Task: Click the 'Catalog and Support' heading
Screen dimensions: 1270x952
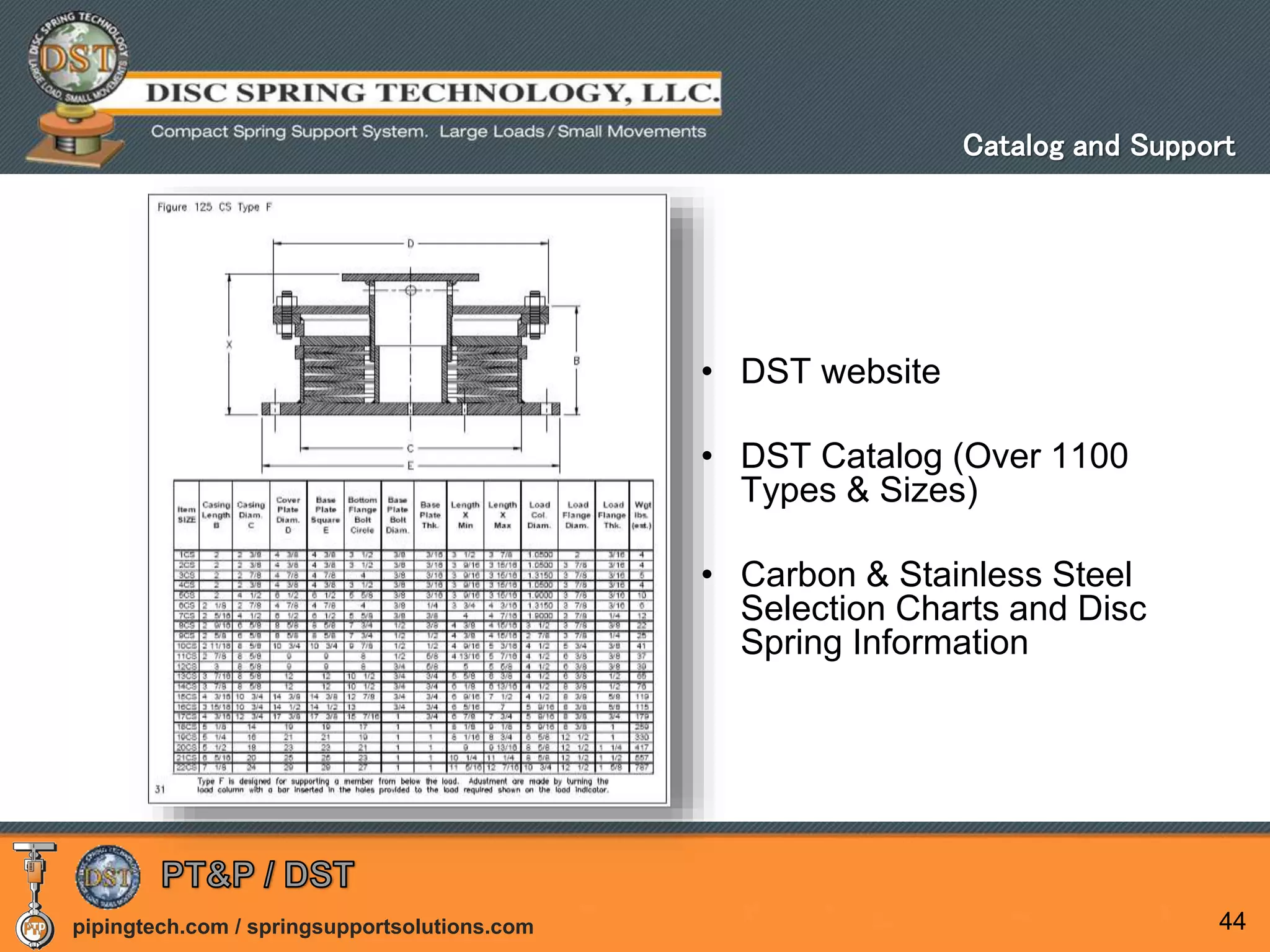Action: point(1099,146)
